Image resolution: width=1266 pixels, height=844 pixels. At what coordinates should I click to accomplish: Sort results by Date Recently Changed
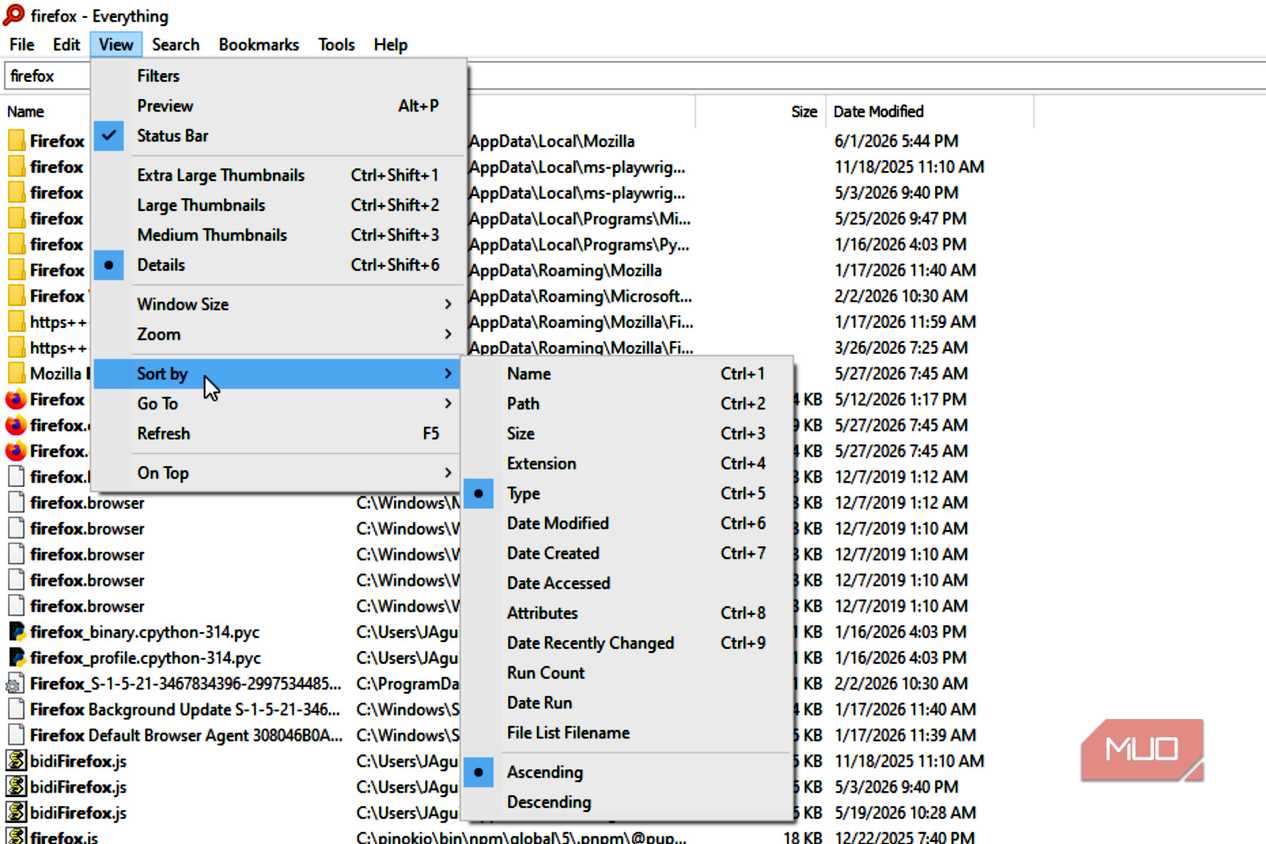[x=627, y=643]
